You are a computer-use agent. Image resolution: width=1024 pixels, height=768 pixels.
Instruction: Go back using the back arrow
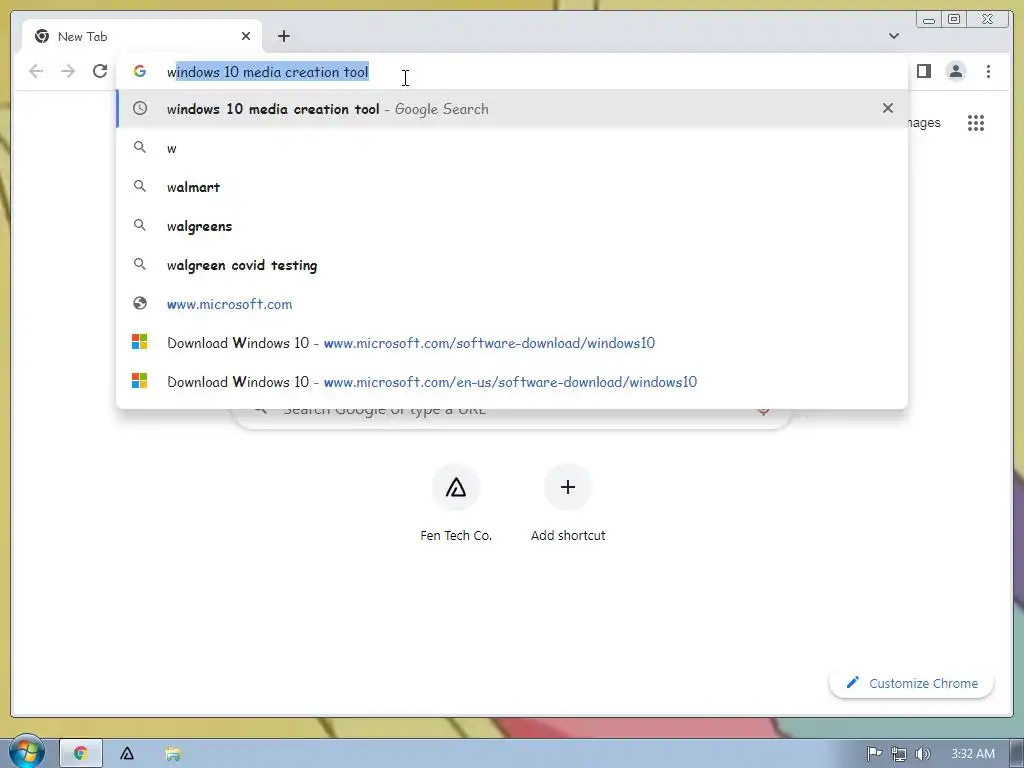click(x=36, y=71)
